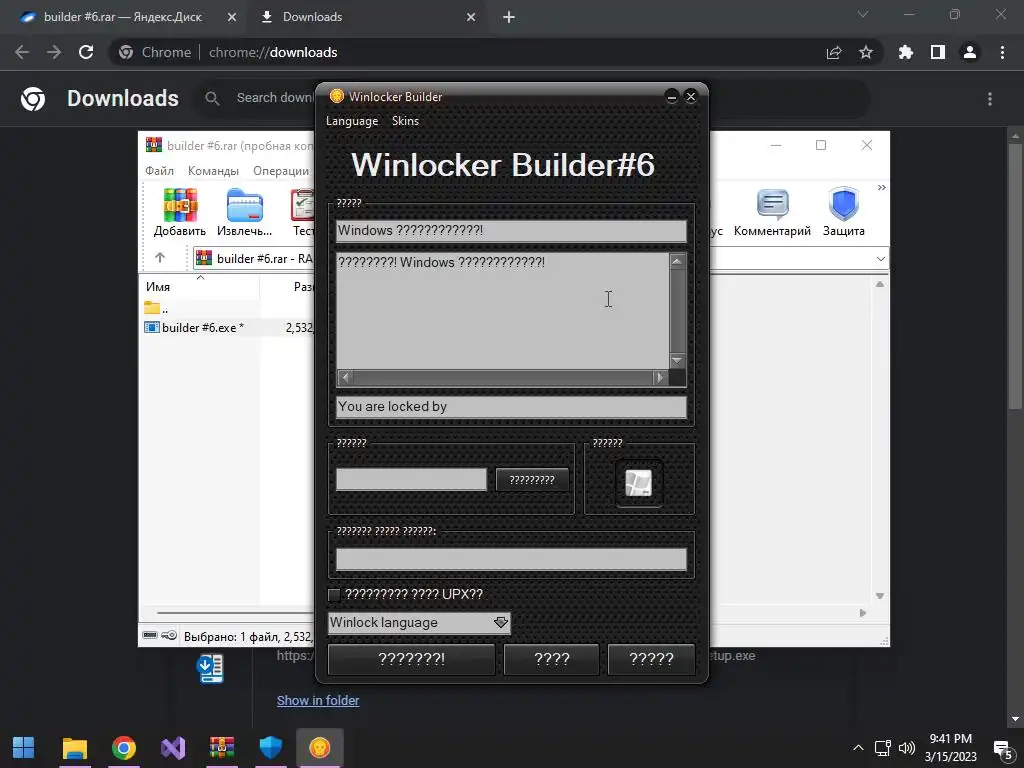Click Show in folder link
Image resolution: width=1024 pixels, height=768 pixels.
[318, 701]
